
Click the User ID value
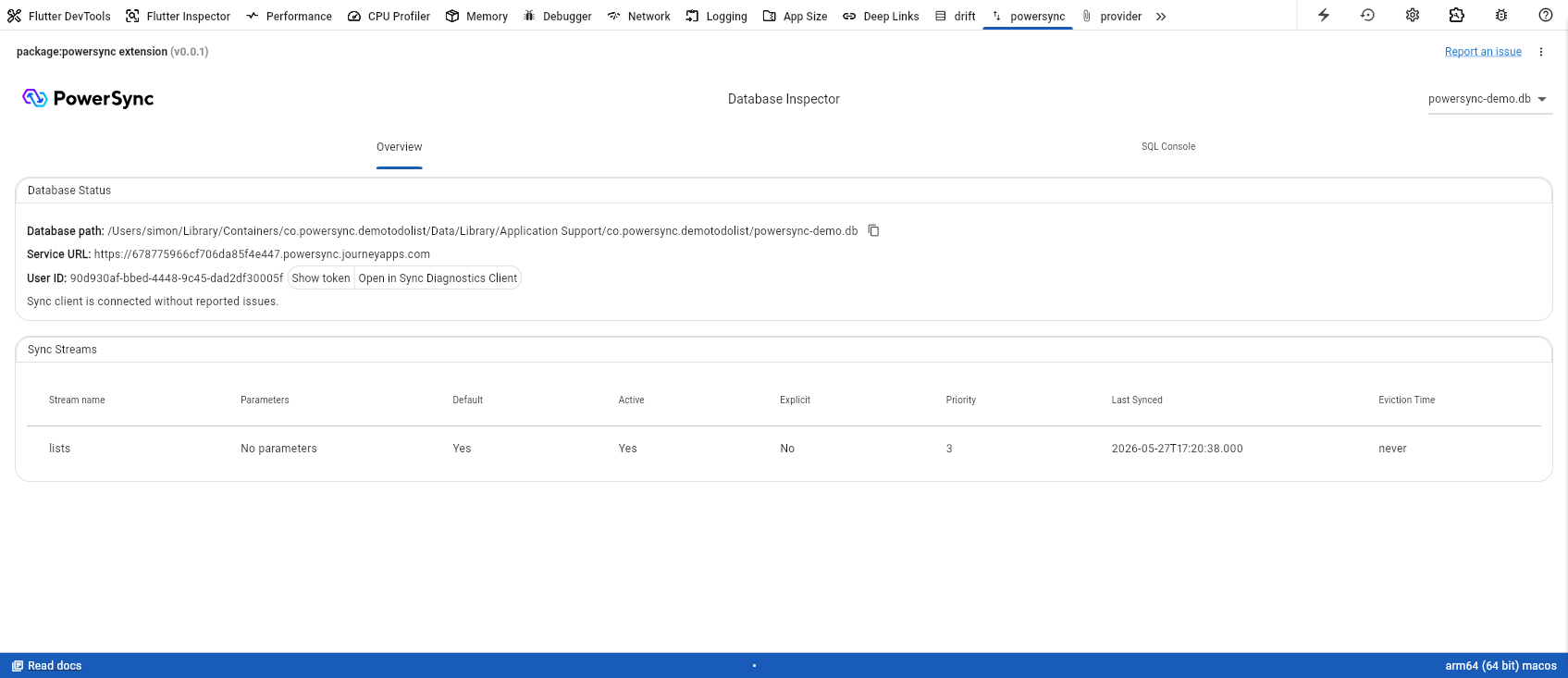click(x=177, y=278)
